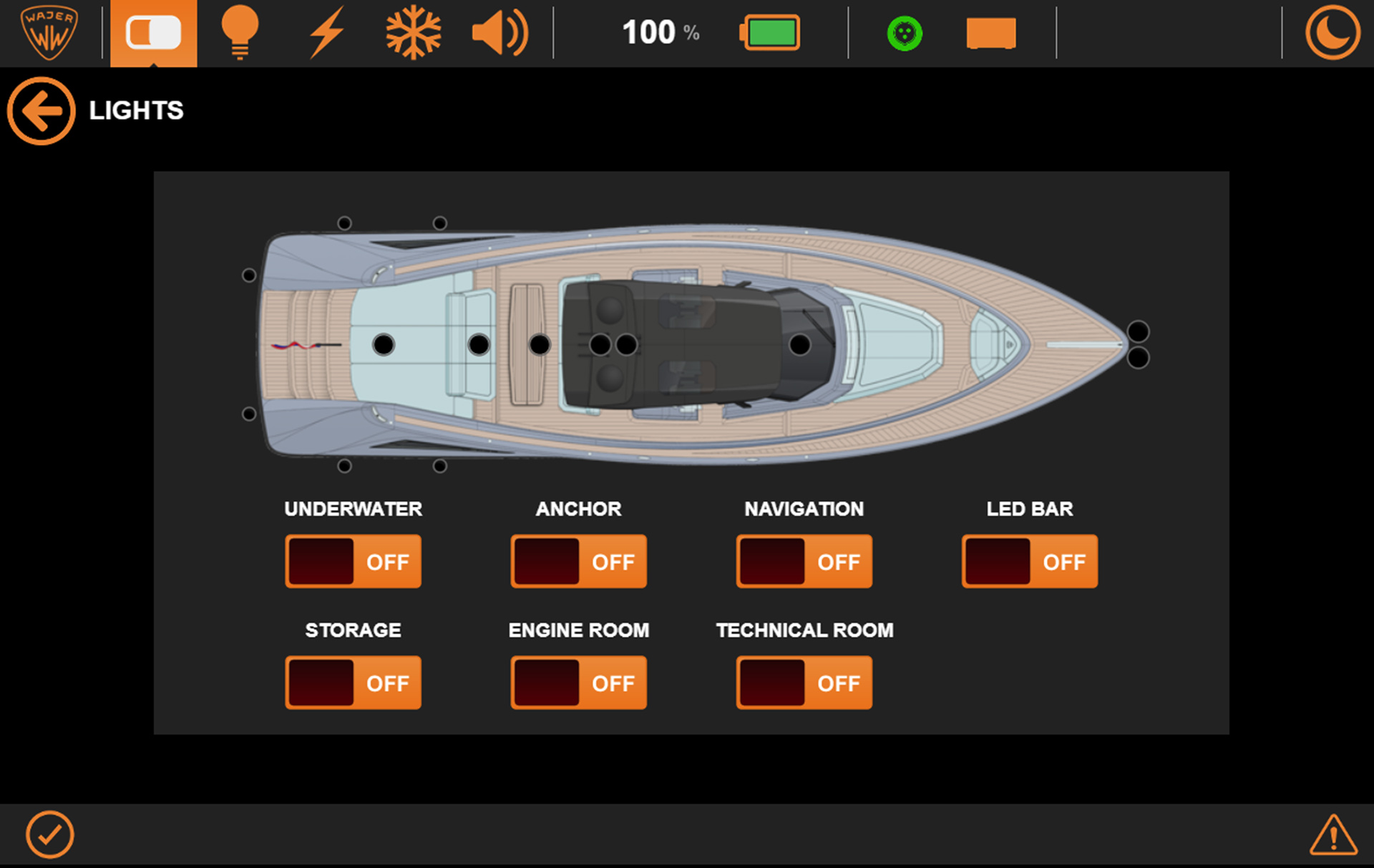This screenshot has height=868, width=1374.
Task: Open the lightning bolt power section
Action: [326, 33]
